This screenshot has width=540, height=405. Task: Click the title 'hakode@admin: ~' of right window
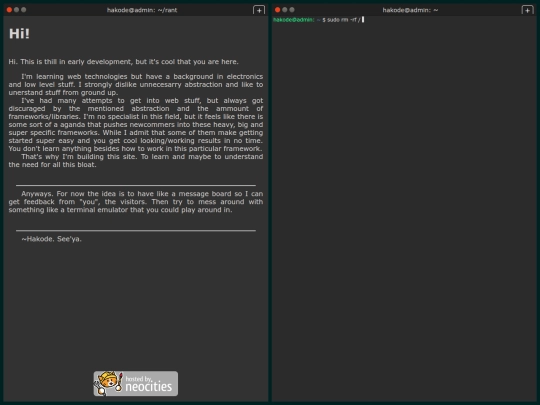tap(410, 10)
